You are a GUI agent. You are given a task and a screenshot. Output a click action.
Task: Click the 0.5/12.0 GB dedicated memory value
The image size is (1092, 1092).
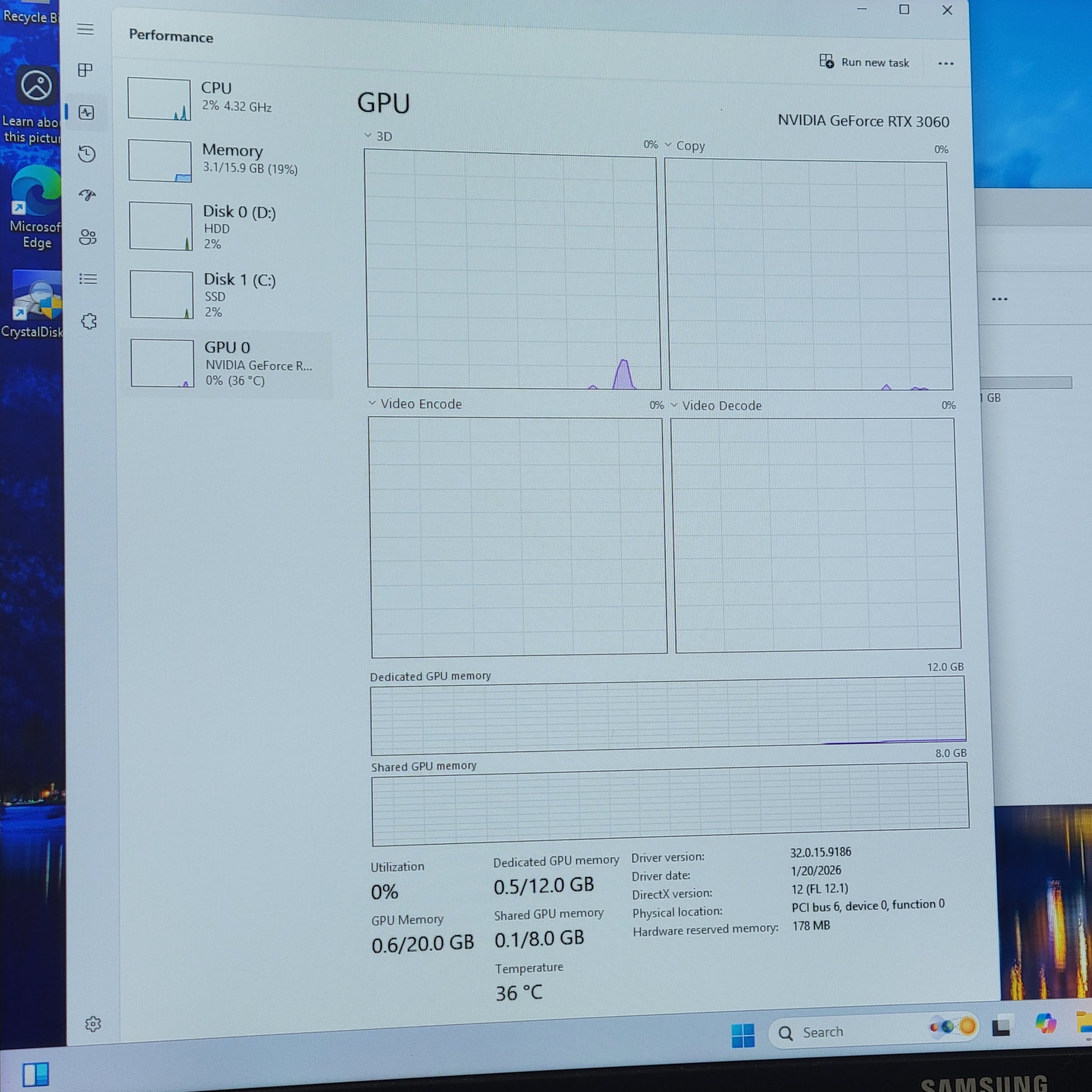click(x=544, y=885)
